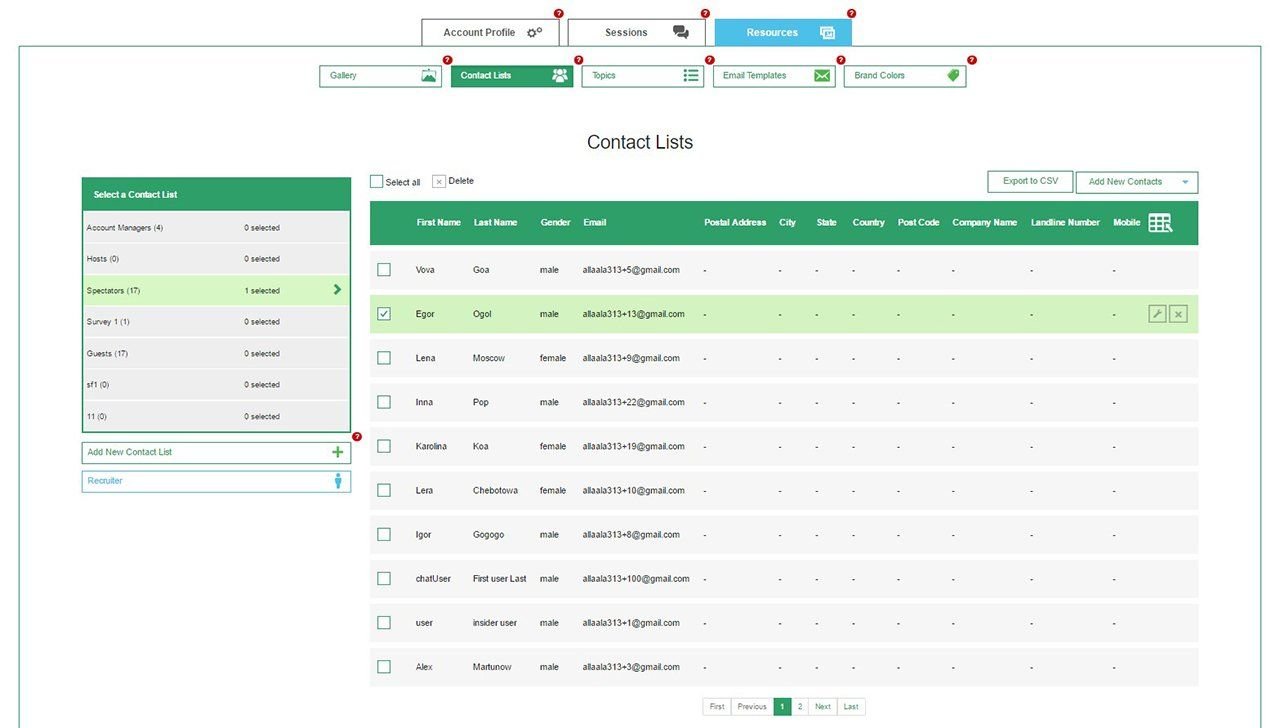Click the green arrow on Spectators list
The height and width of the screenshot is (728, 1276).
click(x=337, y=290)
